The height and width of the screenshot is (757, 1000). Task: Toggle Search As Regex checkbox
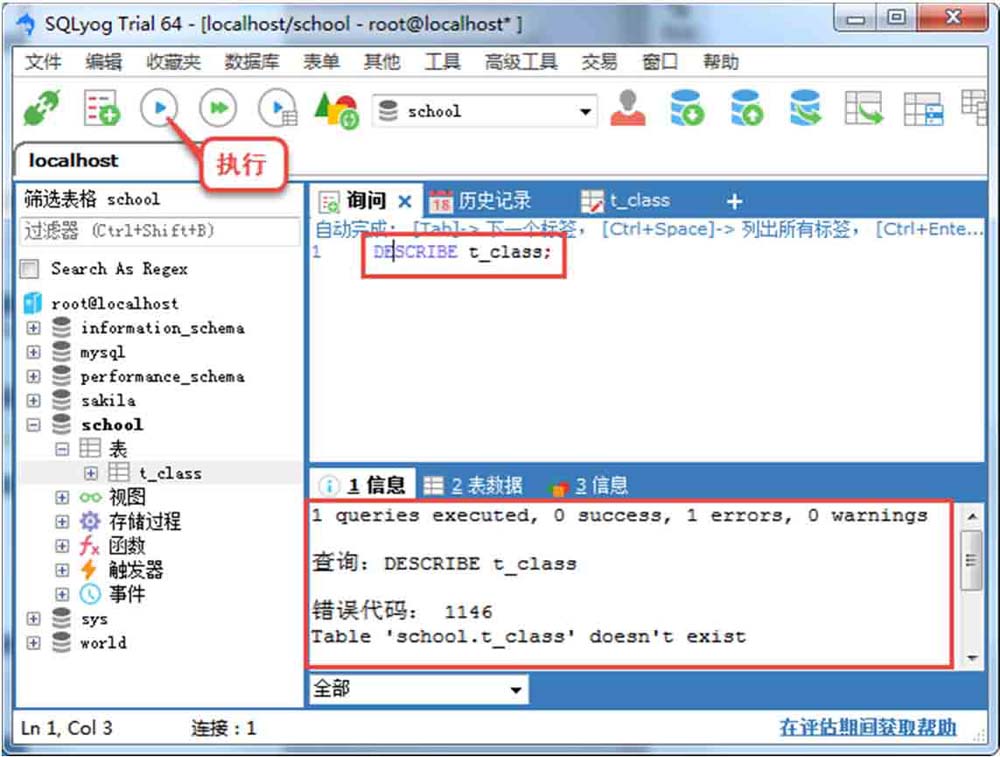point(29,269)
